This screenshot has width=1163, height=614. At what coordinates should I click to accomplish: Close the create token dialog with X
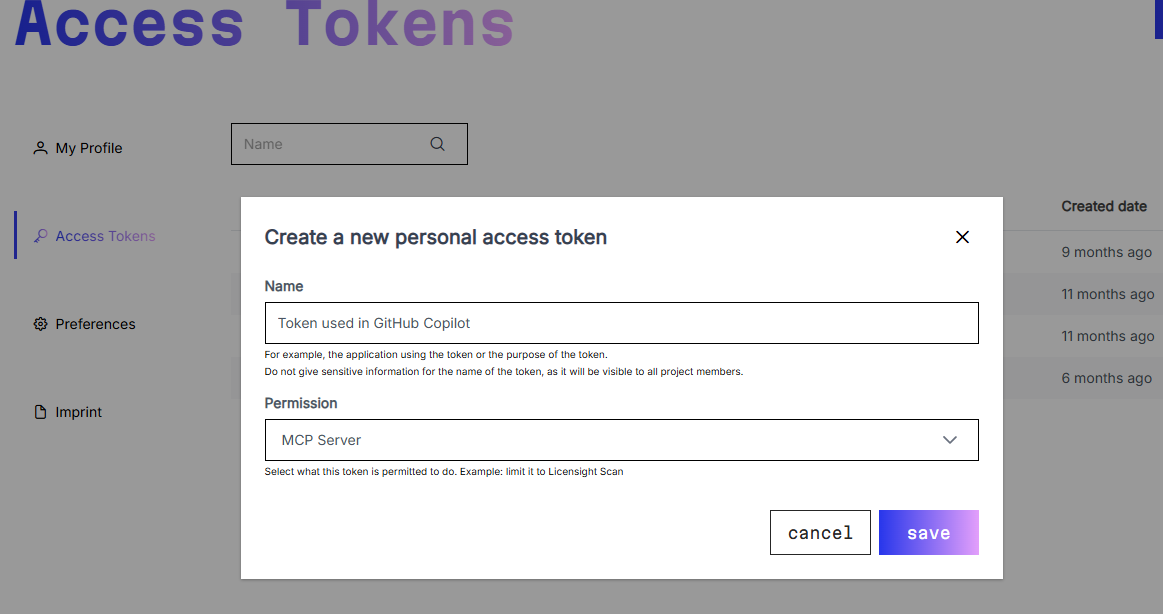pyautogui.click(x=962, y=237)
